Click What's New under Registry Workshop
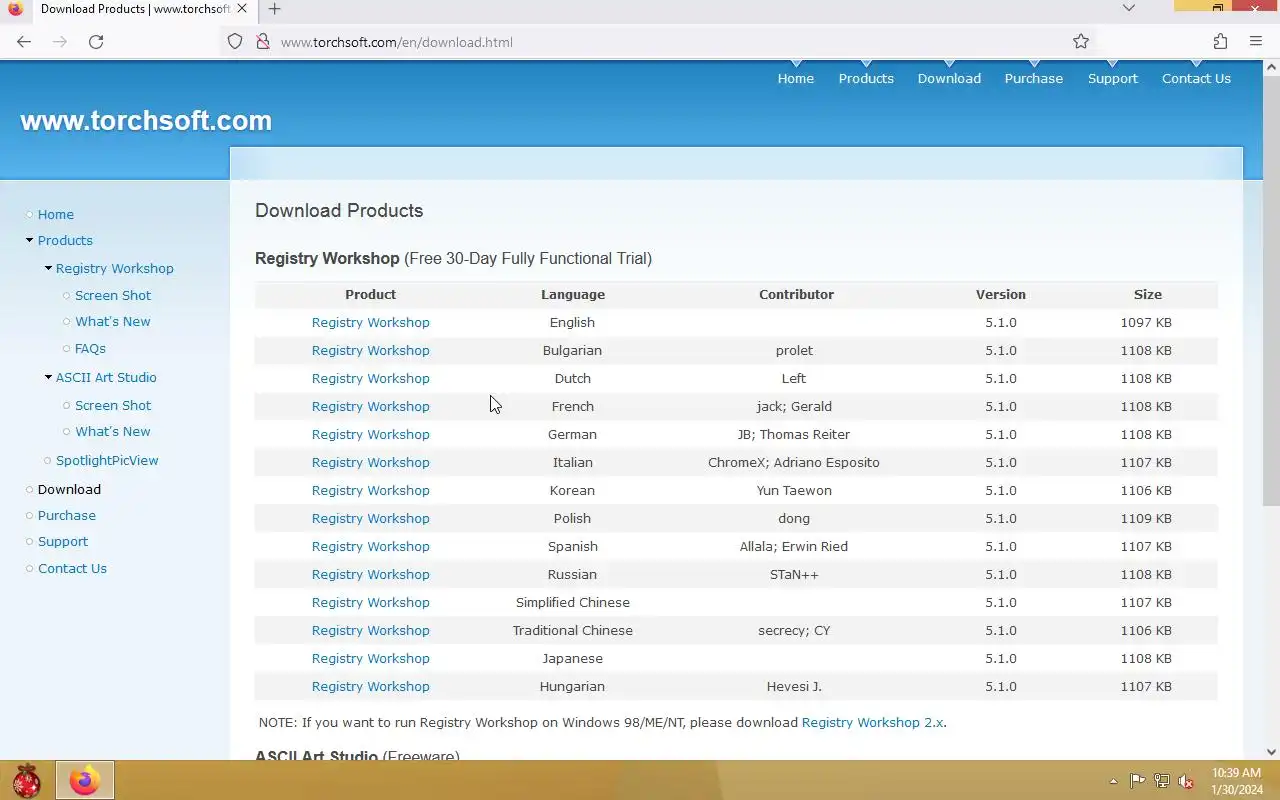 coord(113,321)
